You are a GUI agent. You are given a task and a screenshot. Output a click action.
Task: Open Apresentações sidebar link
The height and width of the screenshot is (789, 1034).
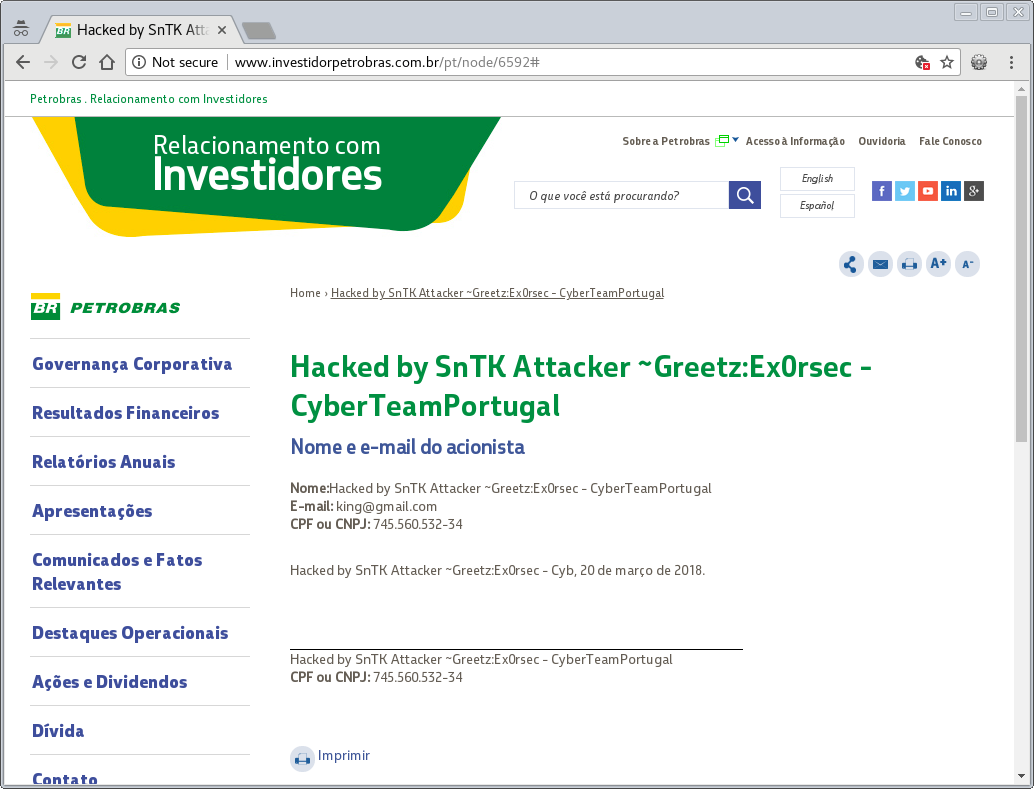(92, 511)
